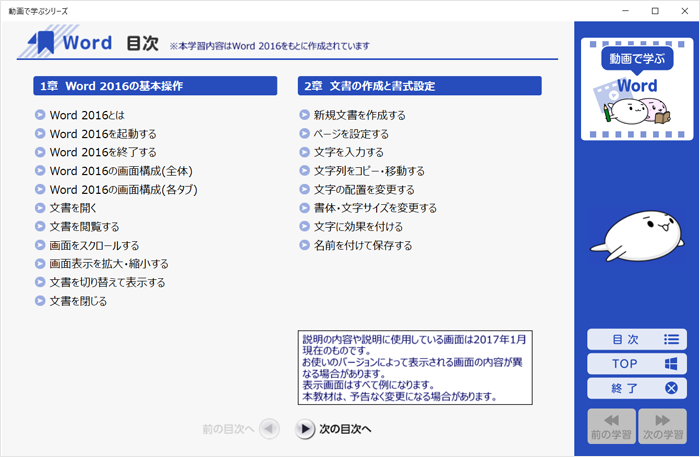Viewport: 700px width, 457px height.
Task: Open lesson Word 2016を終了する
Action: (x=103, y=152)
